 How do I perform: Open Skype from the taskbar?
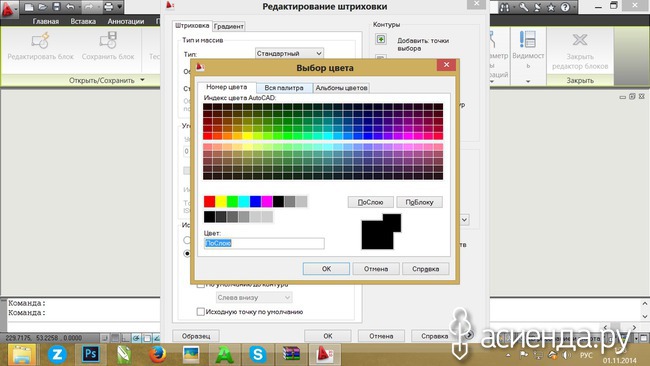[x=257, y=354]
